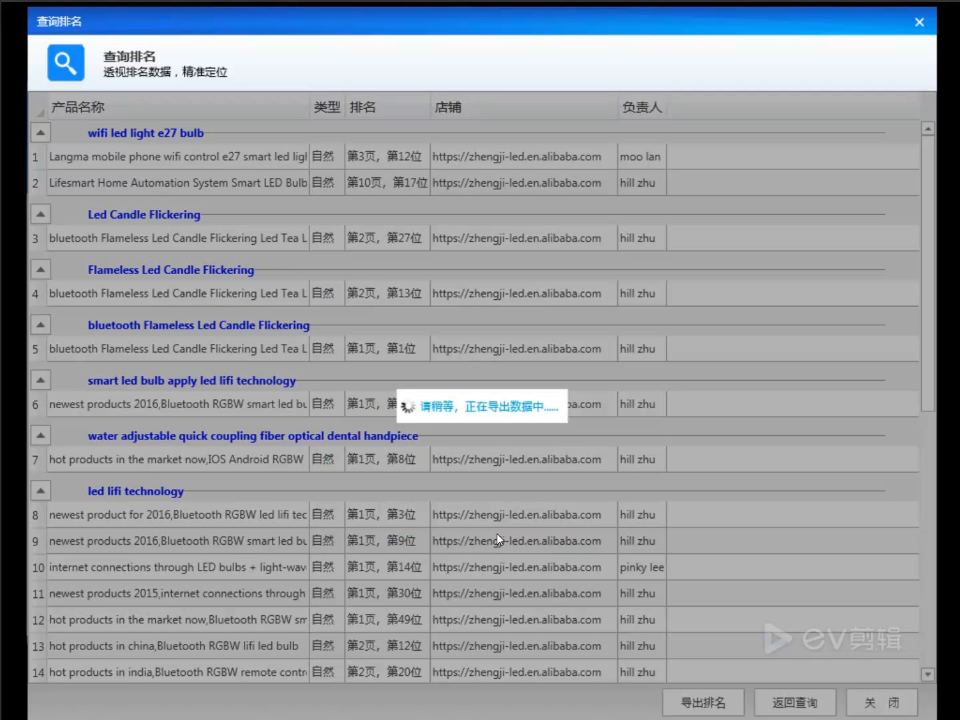Select the "Lifesmart Home Automation System" row
The width and height of the screenshot is (960, 720).
tap(475, 183)
